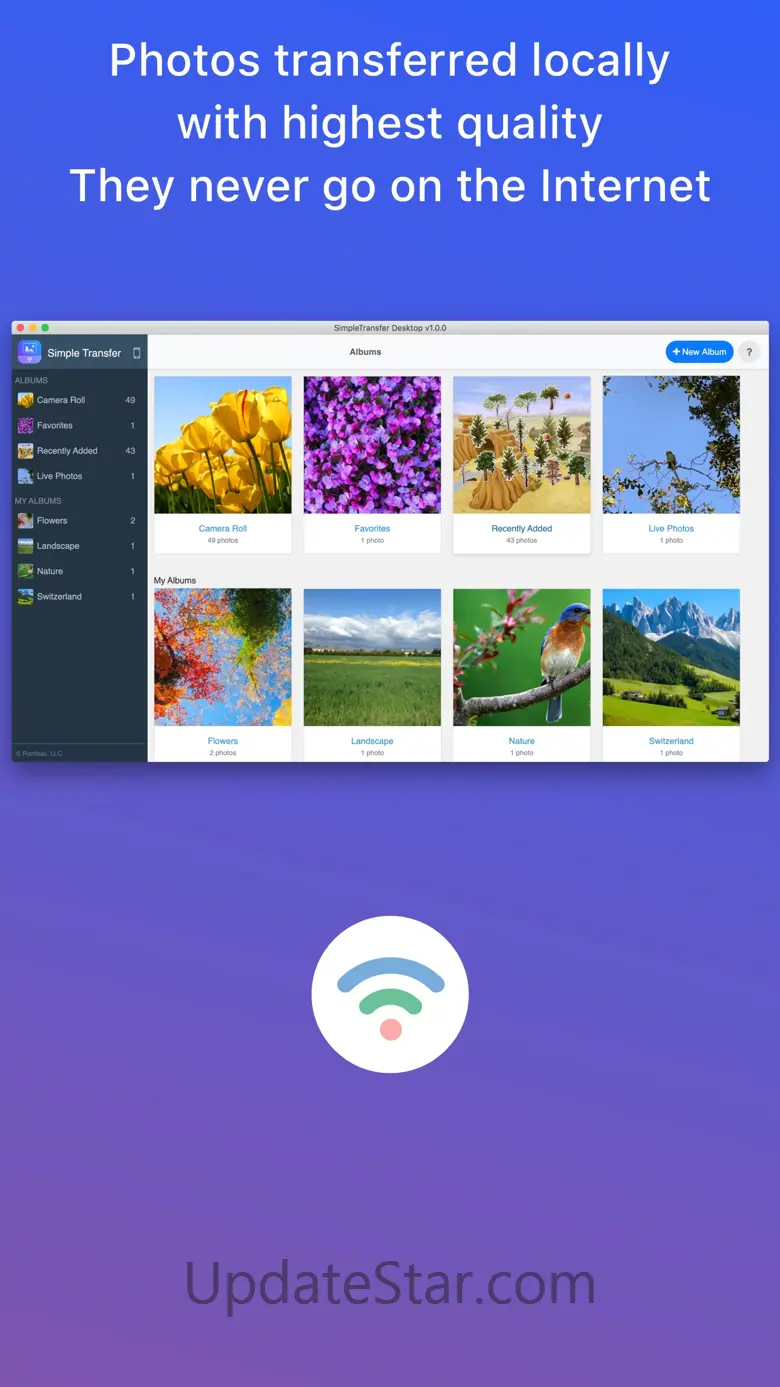Select Nature album in the sidebar
Image resolution: width=780 pixels, height=1387 pixels.
79,571
